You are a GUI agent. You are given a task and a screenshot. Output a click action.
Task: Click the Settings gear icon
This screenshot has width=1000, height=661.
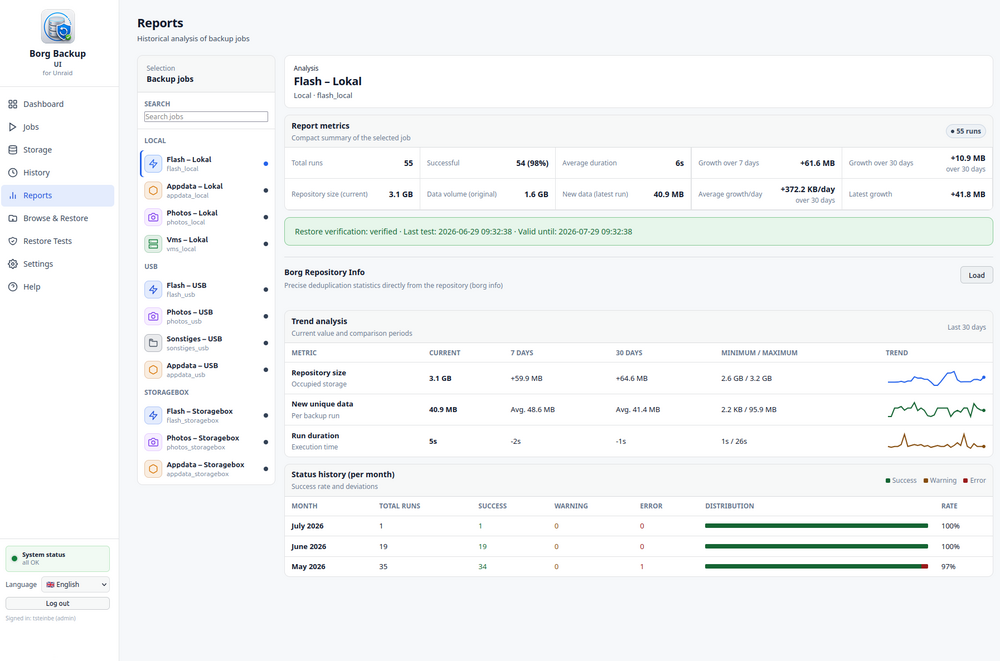(x=13, y=264)
